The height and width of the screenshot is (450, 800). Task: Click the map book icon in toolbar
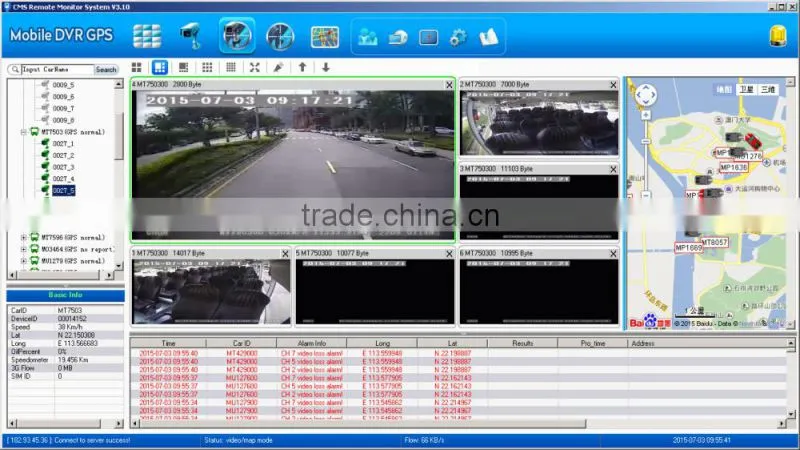(489, 37)
